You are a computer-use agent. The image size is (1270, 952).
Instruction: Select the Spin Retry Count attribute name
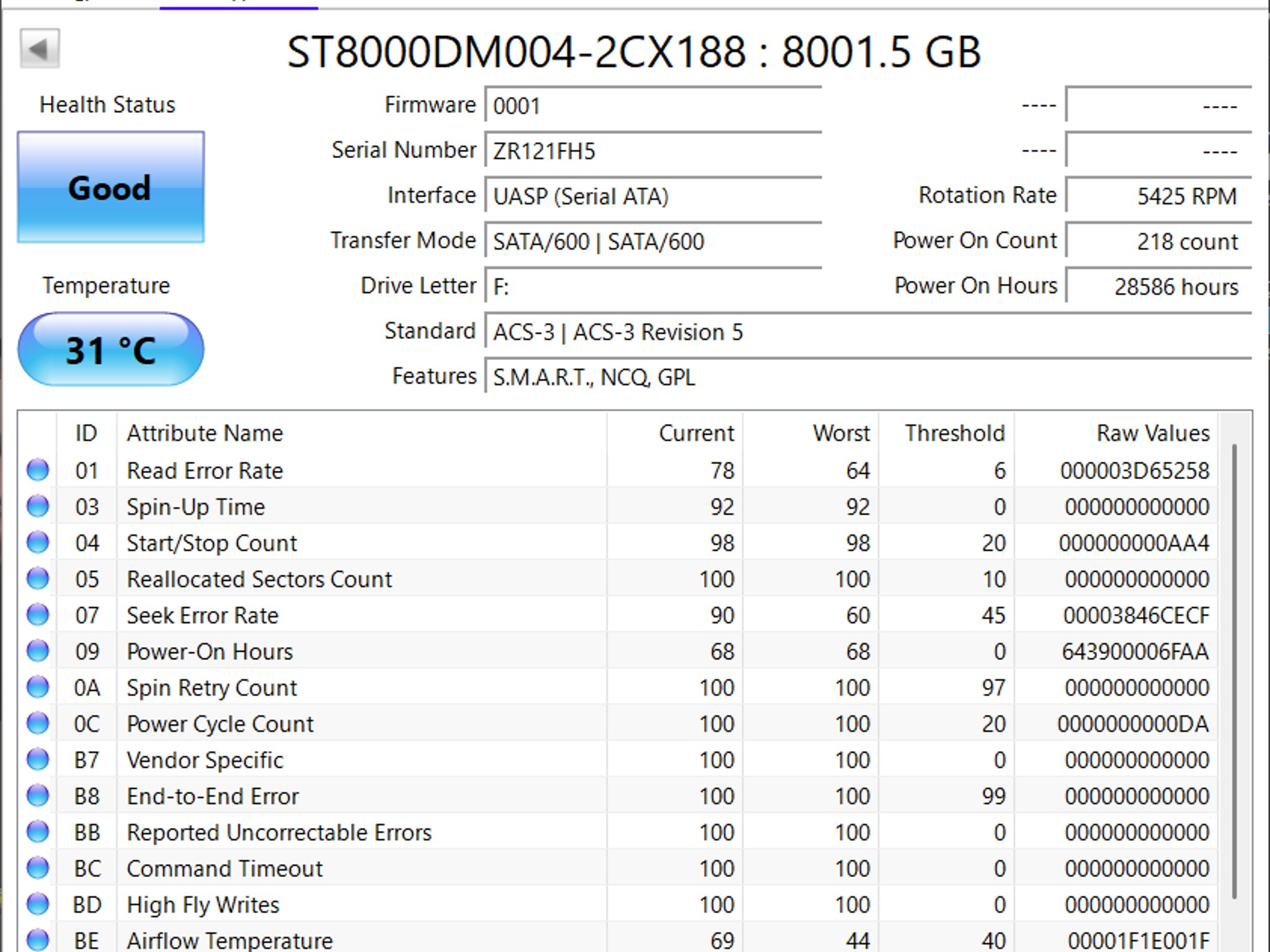(x=211, y=687)
